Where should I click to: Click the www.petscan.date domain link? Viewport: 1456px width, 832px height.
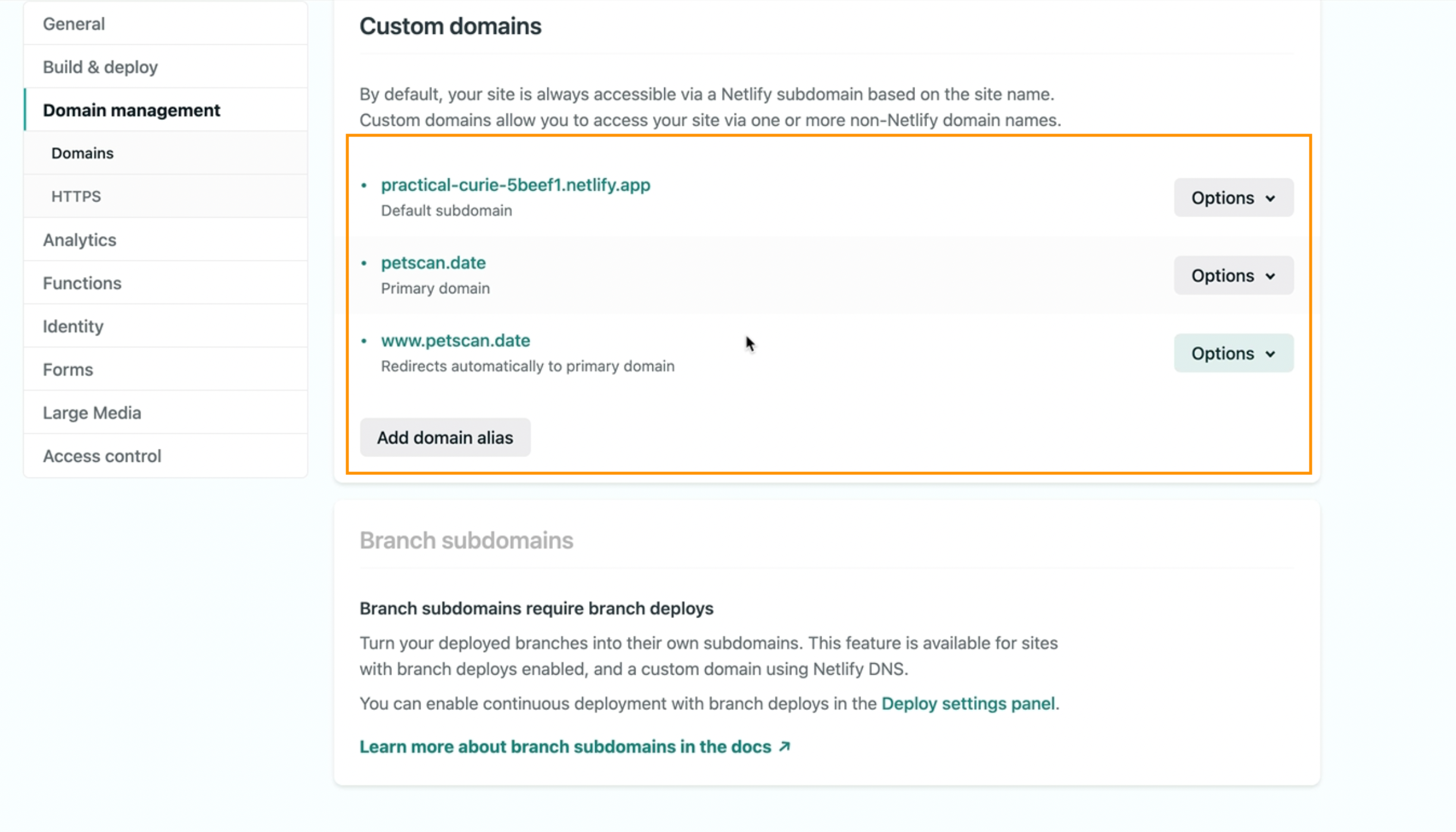(x=455, y=340)
